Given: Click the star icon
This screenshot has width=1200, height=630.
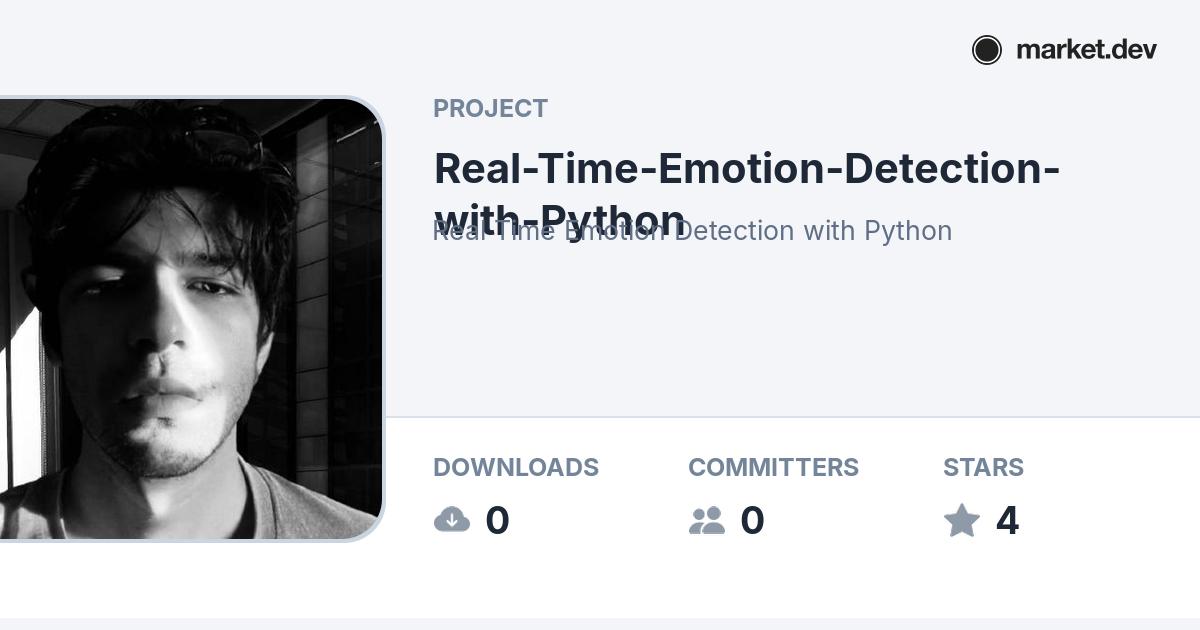Looking at the screenshot, I should [962, 520].
